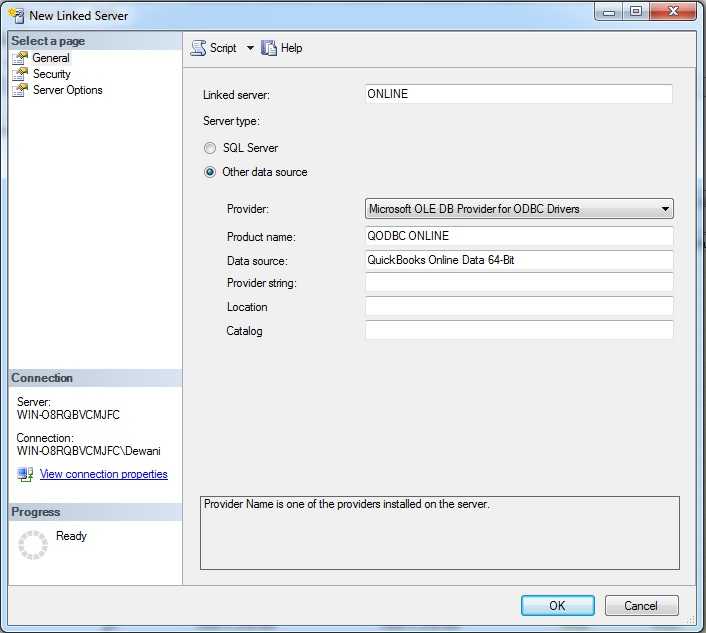706x633 pixels.
Task: Open the Provider dropdown list
Action: [664, 209]
